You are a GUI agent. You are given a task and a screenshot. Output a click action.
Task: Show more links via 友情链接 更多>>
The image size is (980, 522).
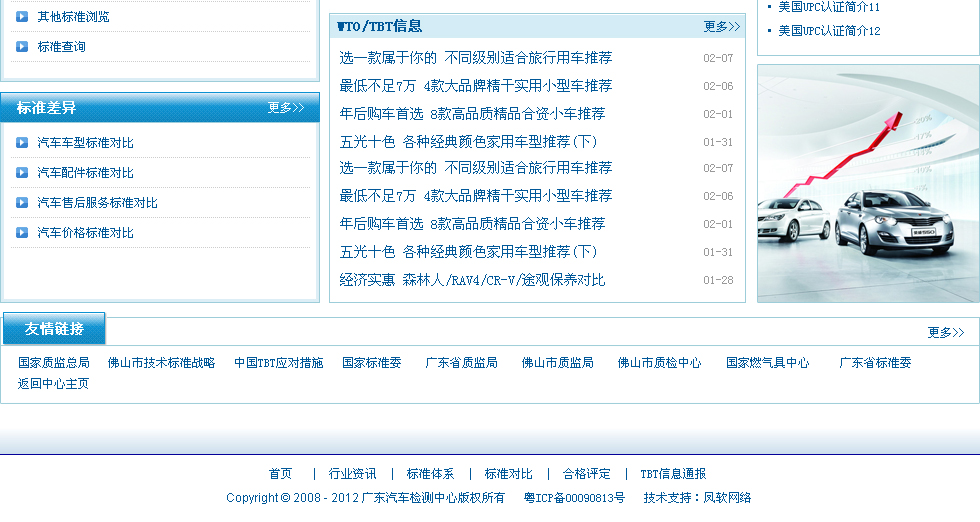click(946, 333)
